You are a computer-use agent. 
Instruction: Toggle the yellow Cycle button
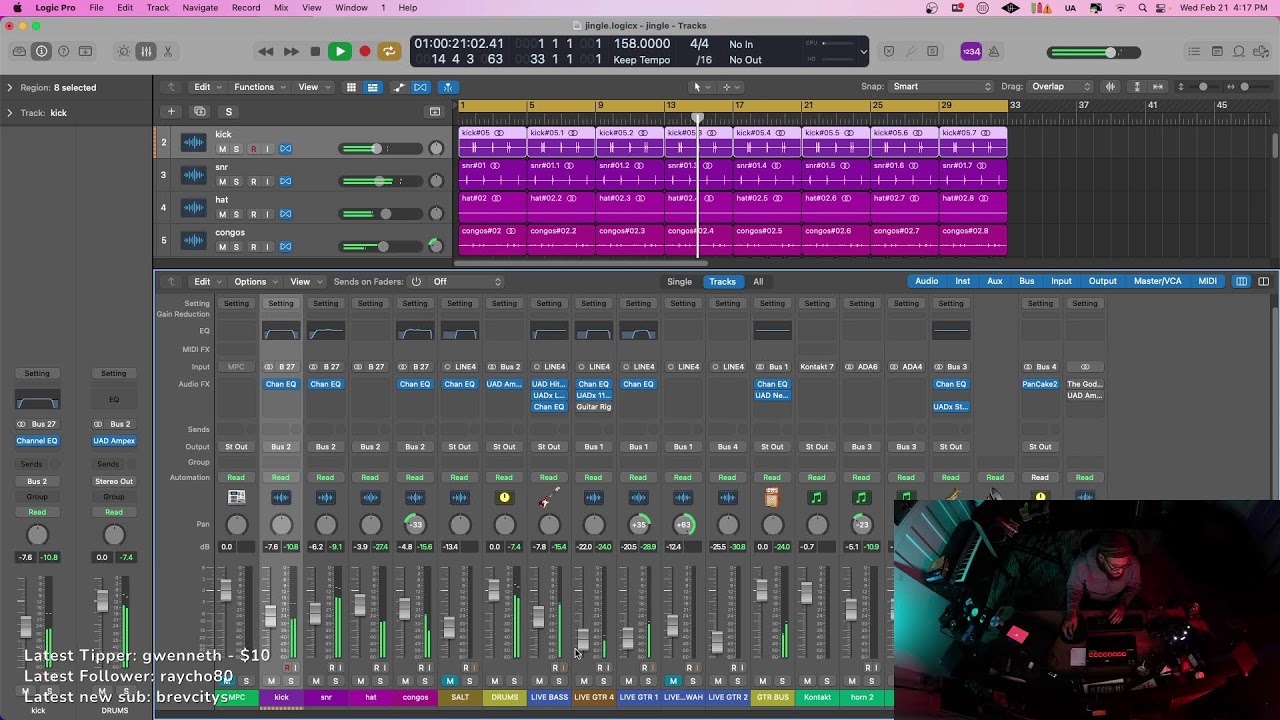389,51
